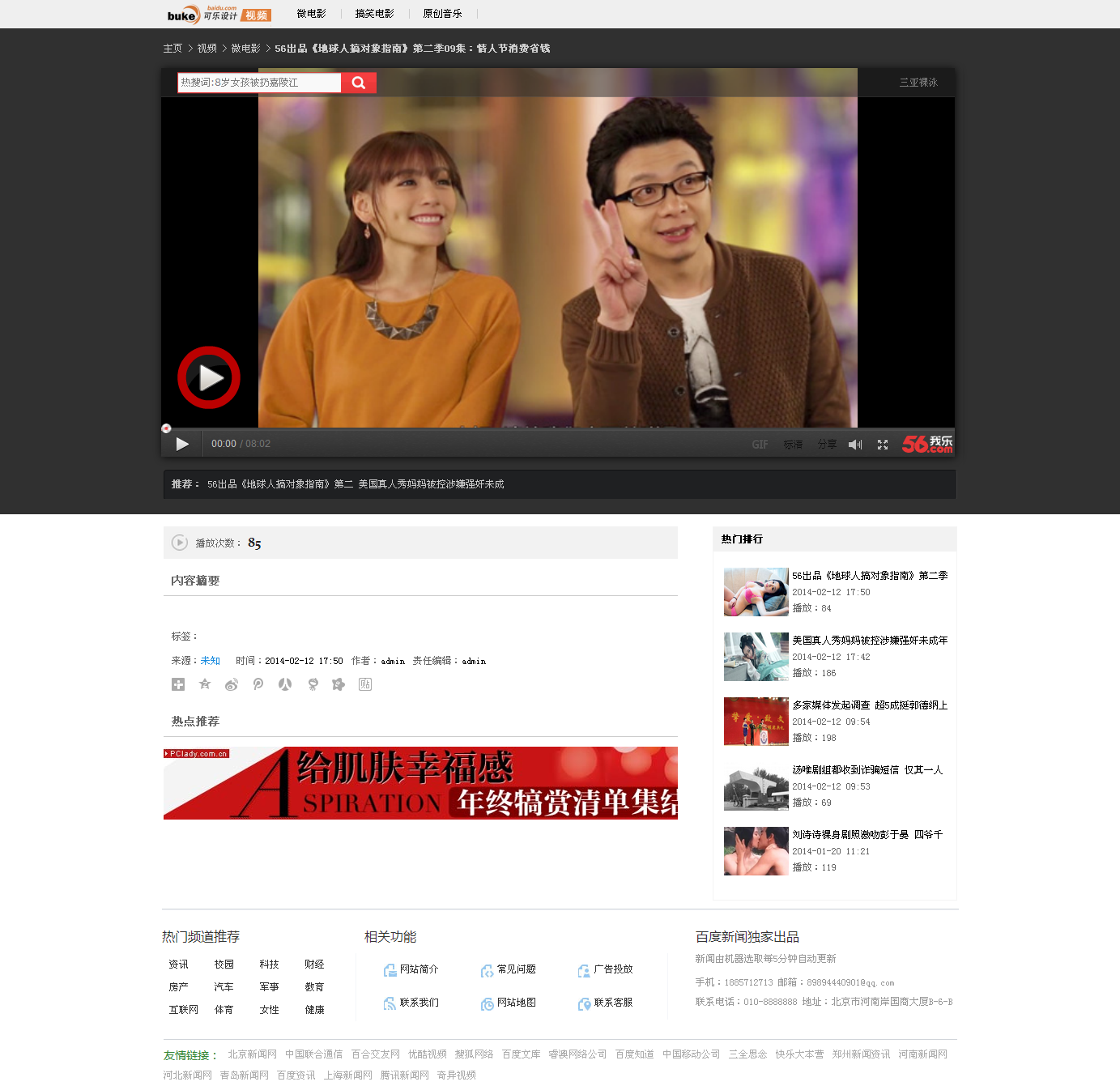Click the 贴 Tieba share icon
Image resolution: width=1120 pixels, height=1086 pixels.
(x=365, y=684)
